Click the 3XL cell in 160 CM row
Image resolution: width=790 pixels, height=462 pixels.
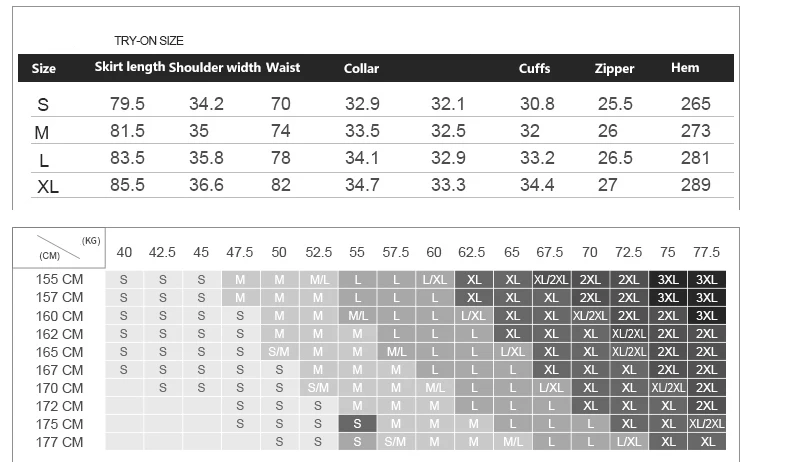pos(706,316)
